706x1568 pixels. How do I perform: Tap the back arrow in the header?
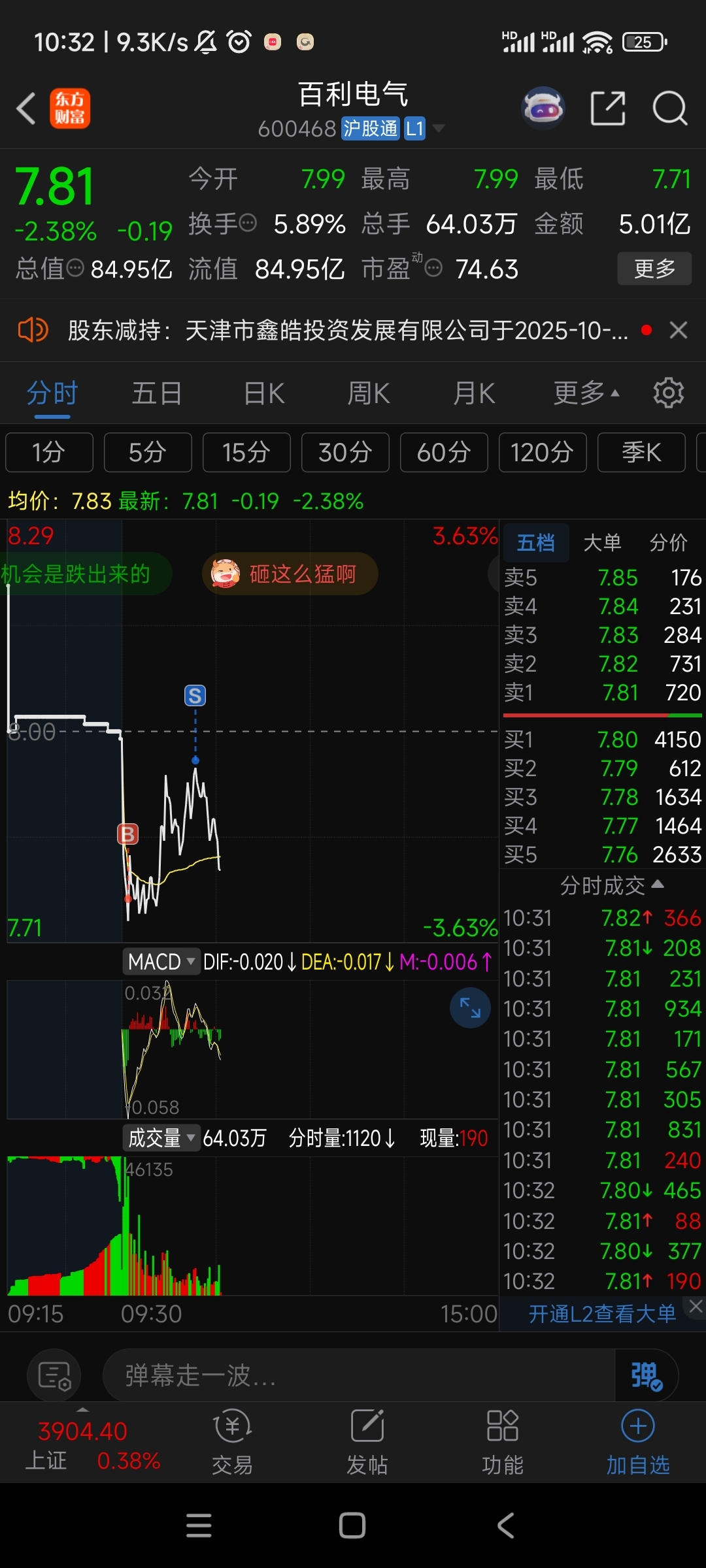coord(26,108)
